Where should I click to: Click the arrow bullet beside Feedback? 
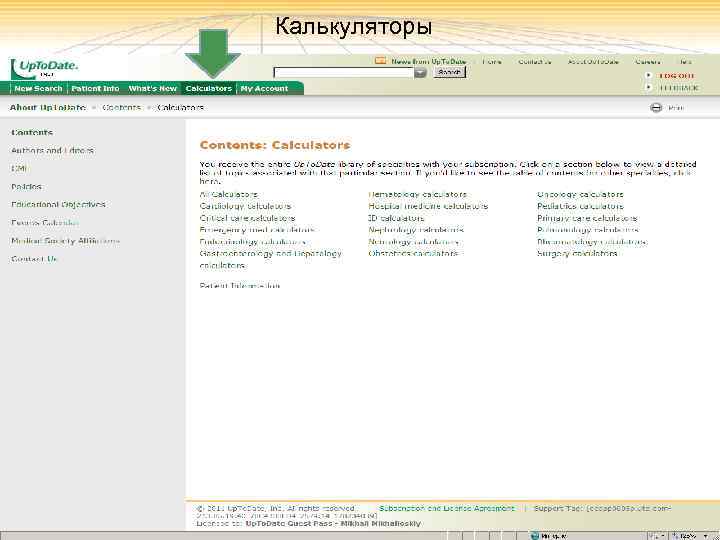pyautogui.click(x=648, y=87)
